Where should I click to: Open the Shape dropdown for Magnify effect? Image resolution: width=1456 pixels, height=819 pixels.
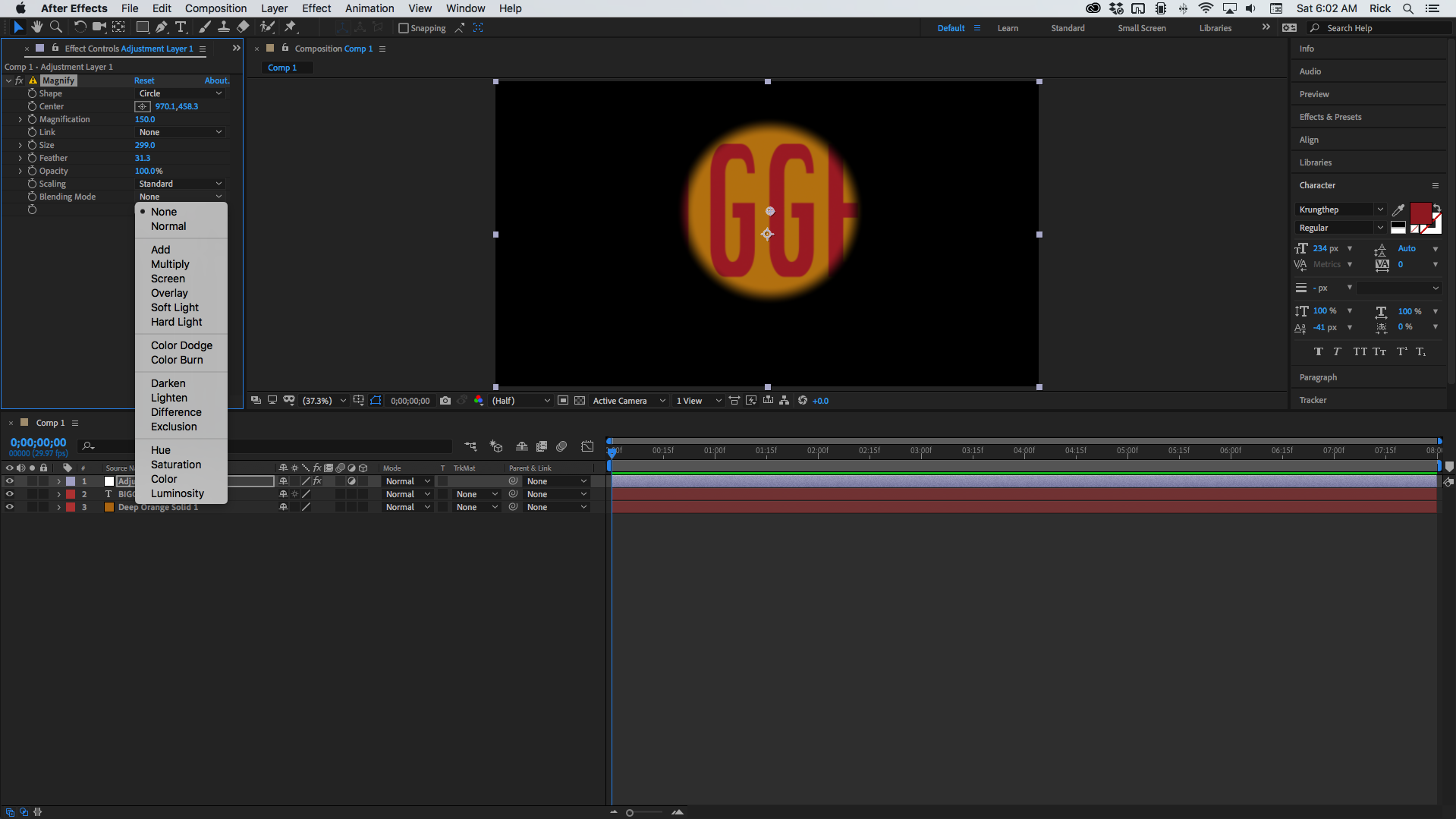[x=179, y=93]
